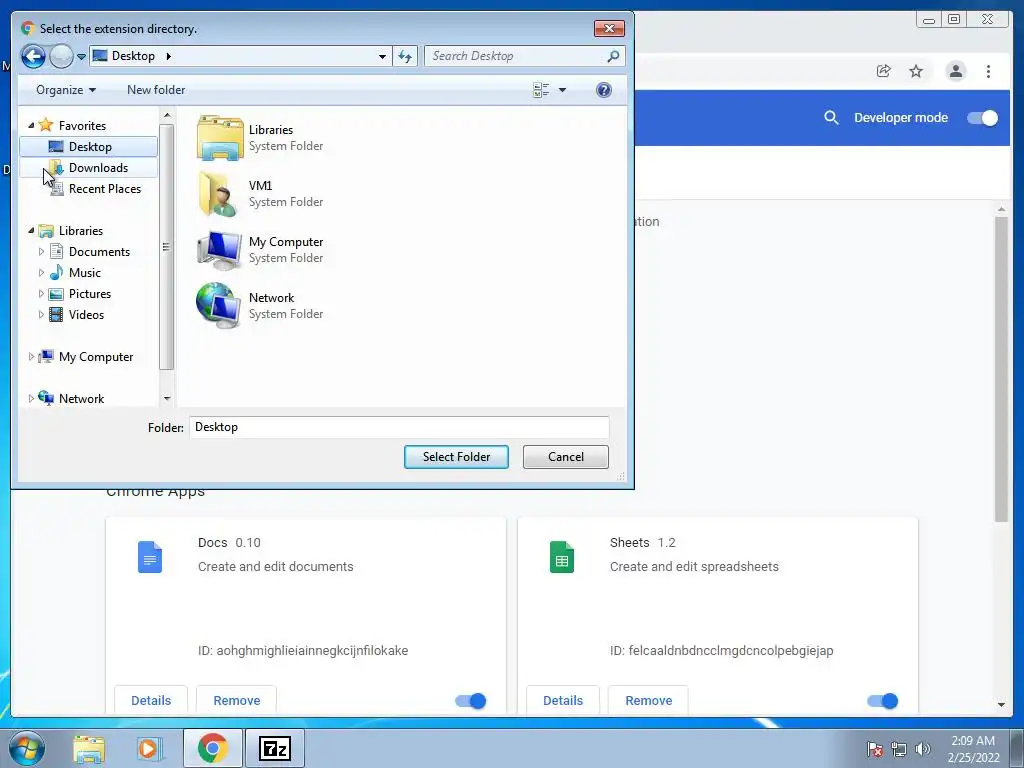Click the network tray icon
Image resolution: width=1024 pixels, height=768 pixels.
point(899,749)
